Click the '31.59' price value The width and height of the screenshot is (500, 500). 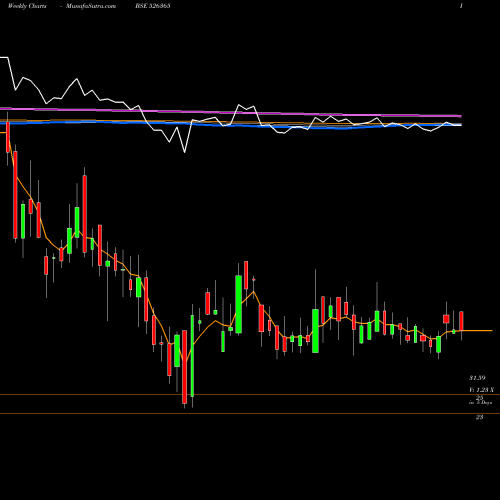point(477,378)
